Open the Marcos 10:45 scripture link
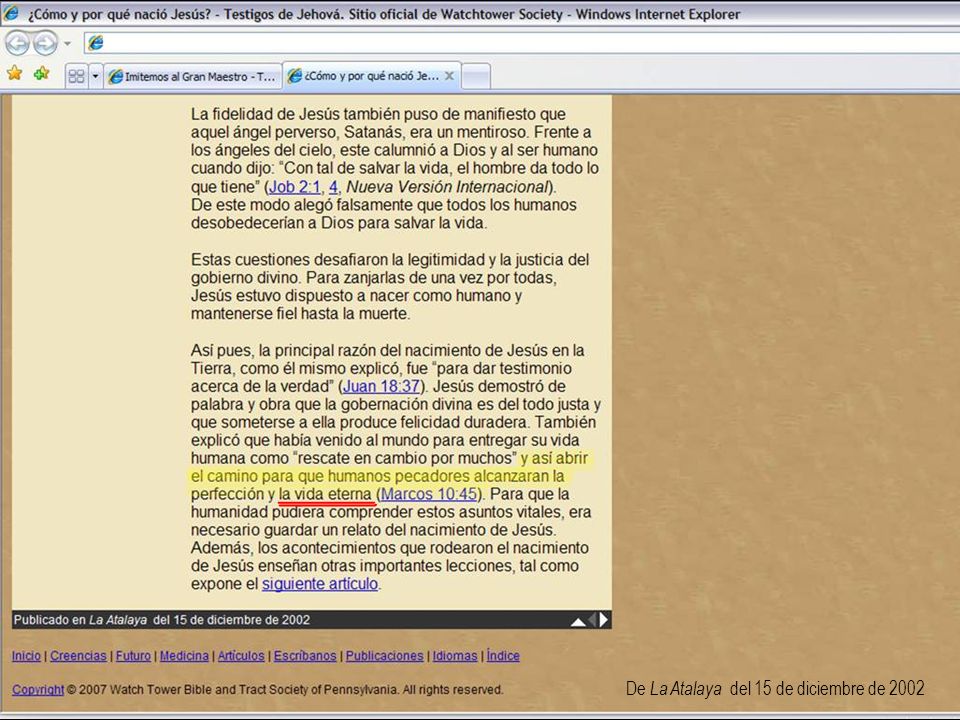960x720 pixels. click(428, 494)
